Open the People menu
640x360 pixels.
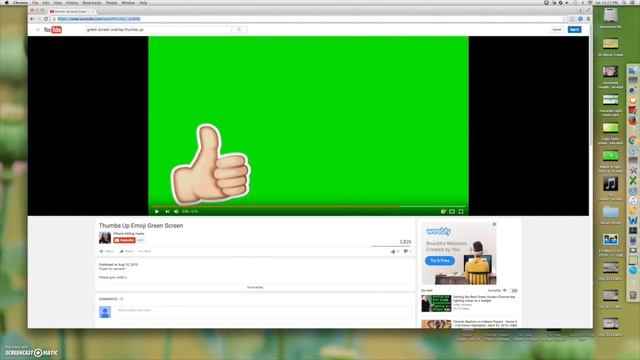(x=111, y=2)
